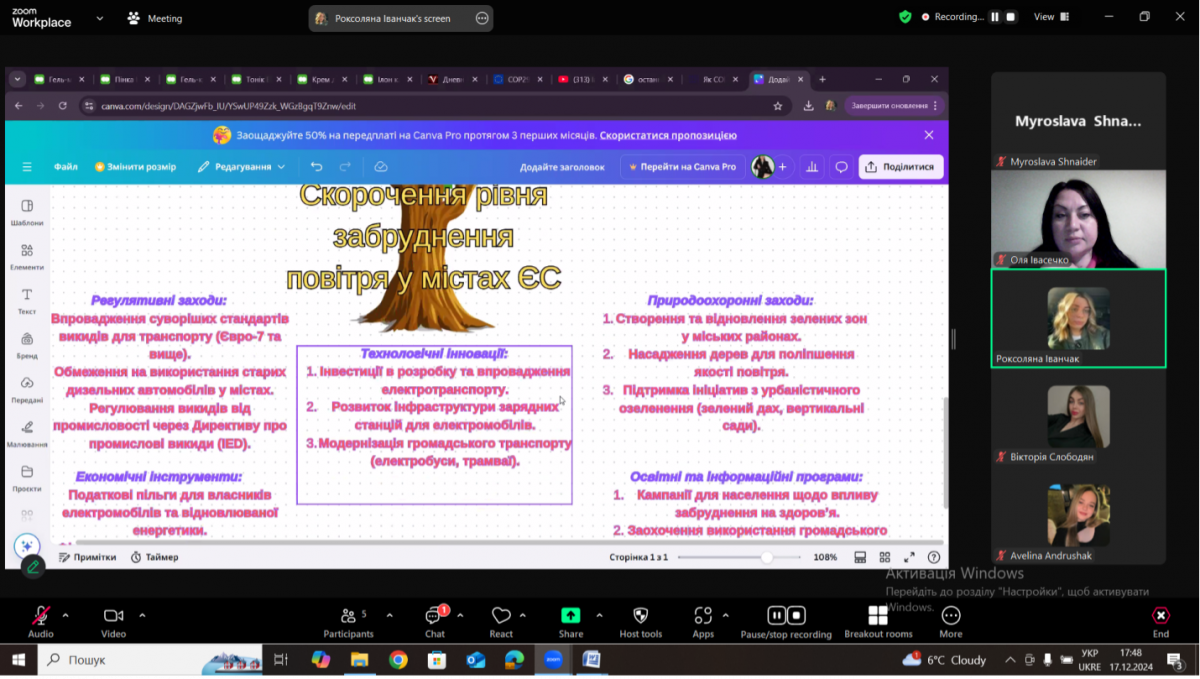Expand the Video options arrow
This screenshot has width=1200, height=679.
(142, 615)
